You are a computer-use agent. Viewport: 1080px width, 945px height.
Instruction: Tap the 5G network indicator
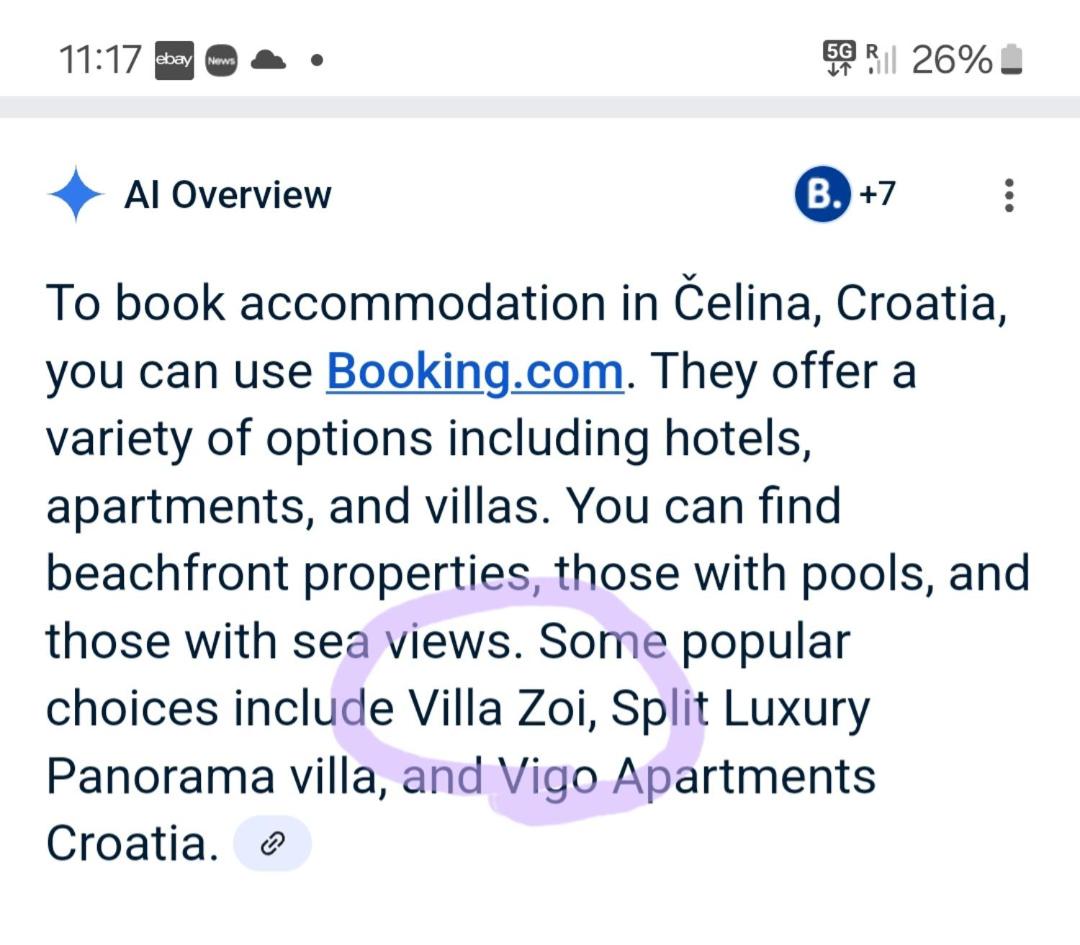point(838,60)
